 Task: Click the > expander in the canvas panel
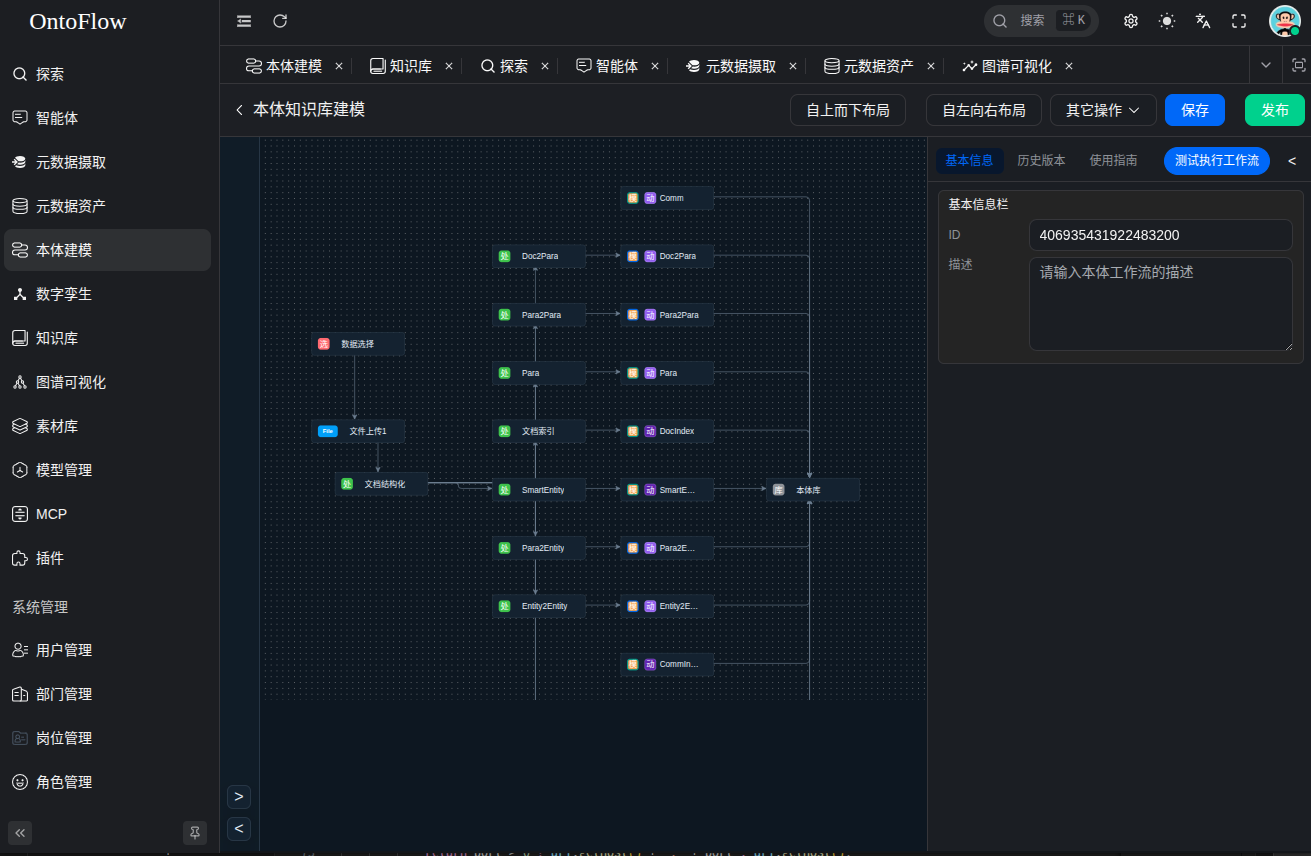point(239,797)
